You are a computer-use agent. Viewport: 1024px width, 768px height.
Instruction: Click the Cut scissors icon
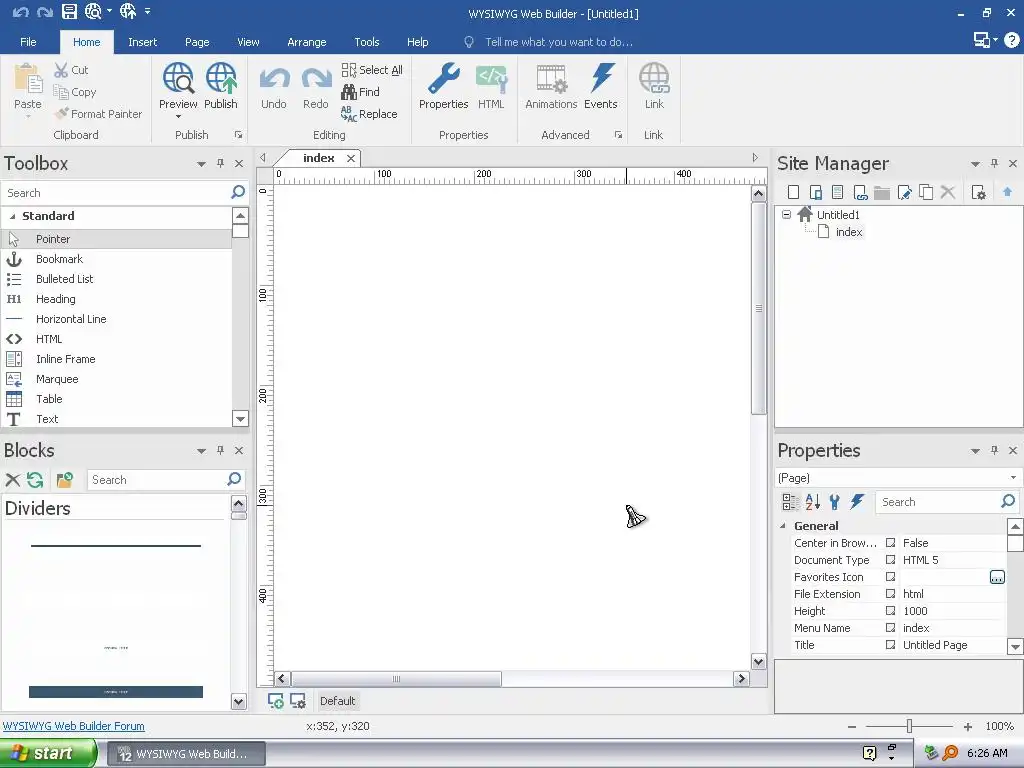[61, 70]
